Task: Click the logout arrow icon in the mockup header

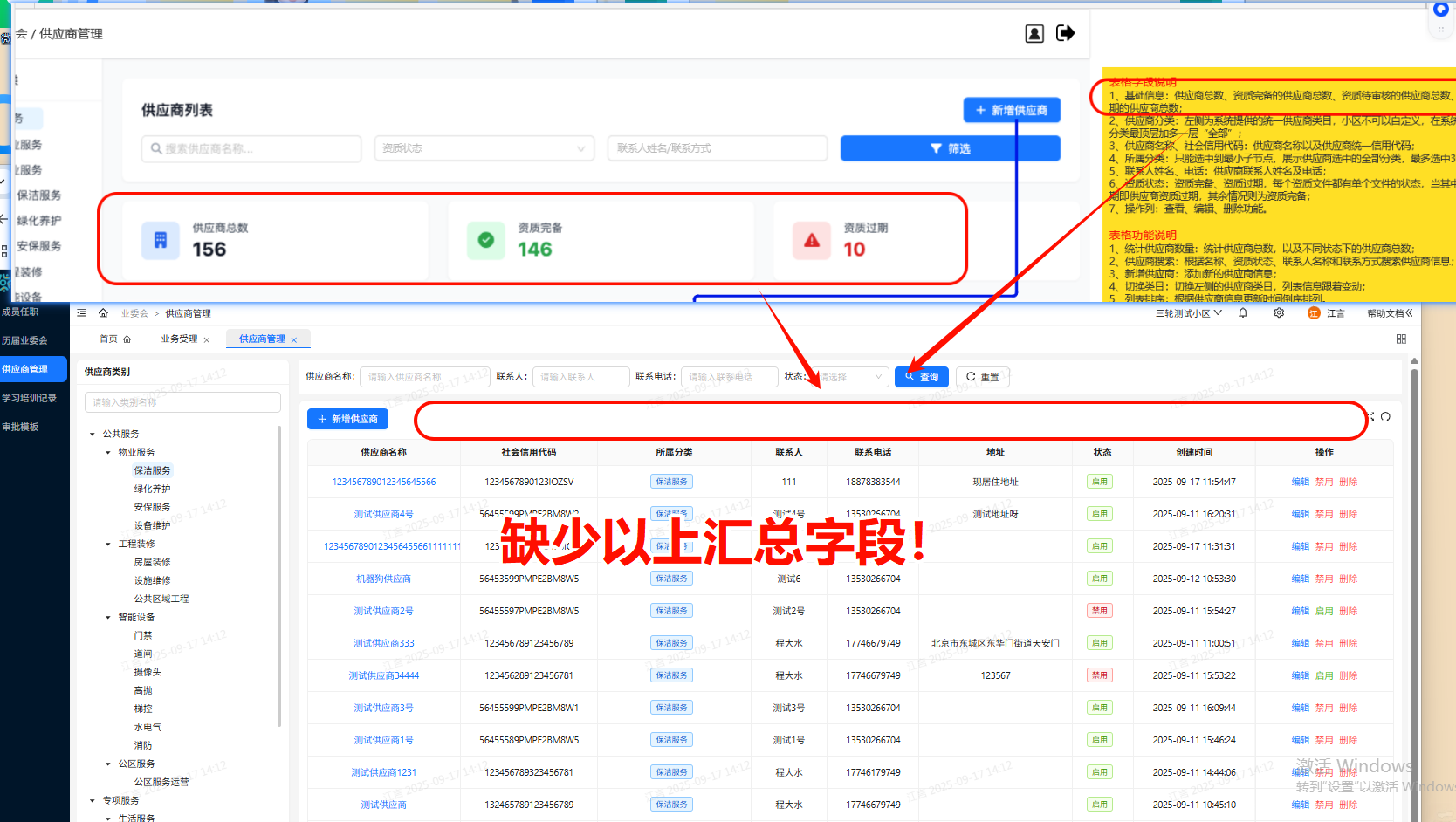Action: coord(1066,33)
